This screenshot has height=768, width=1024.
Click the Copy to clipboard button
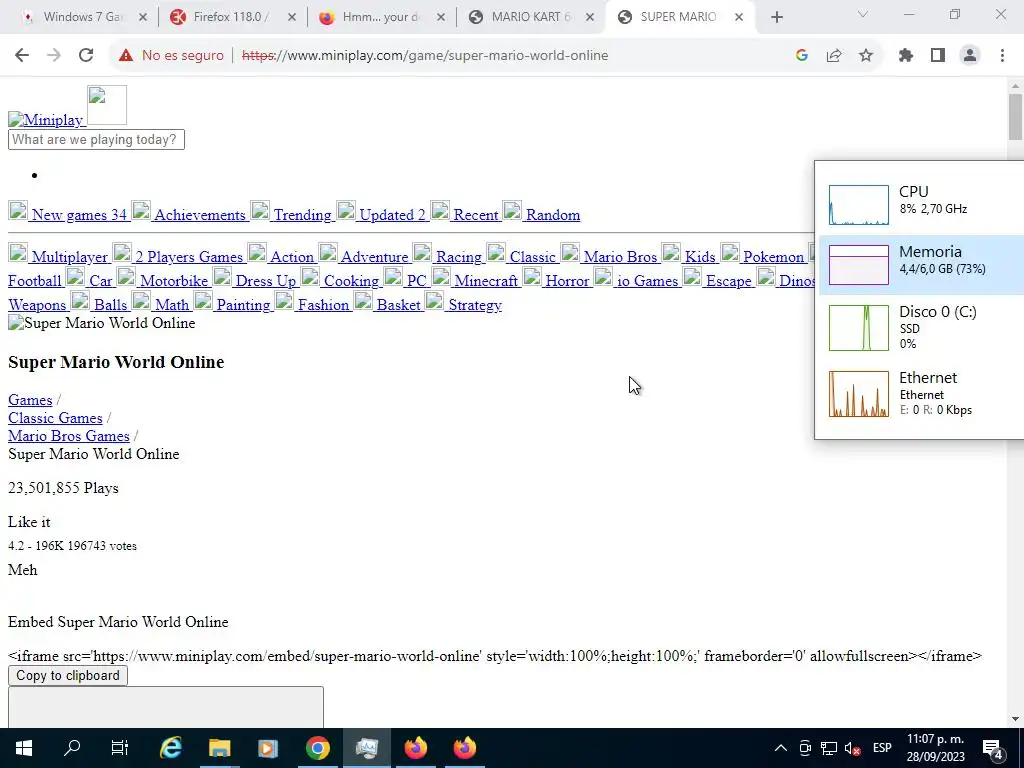pos(68,676)
